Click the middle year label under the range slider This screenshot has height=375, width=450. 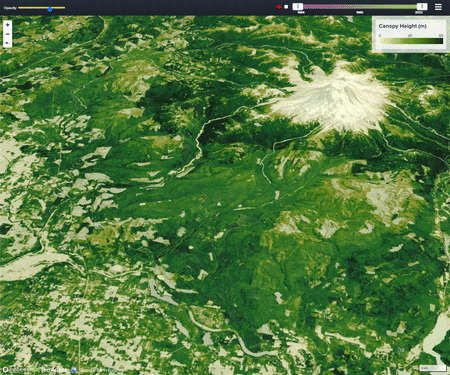click(360, 12)
